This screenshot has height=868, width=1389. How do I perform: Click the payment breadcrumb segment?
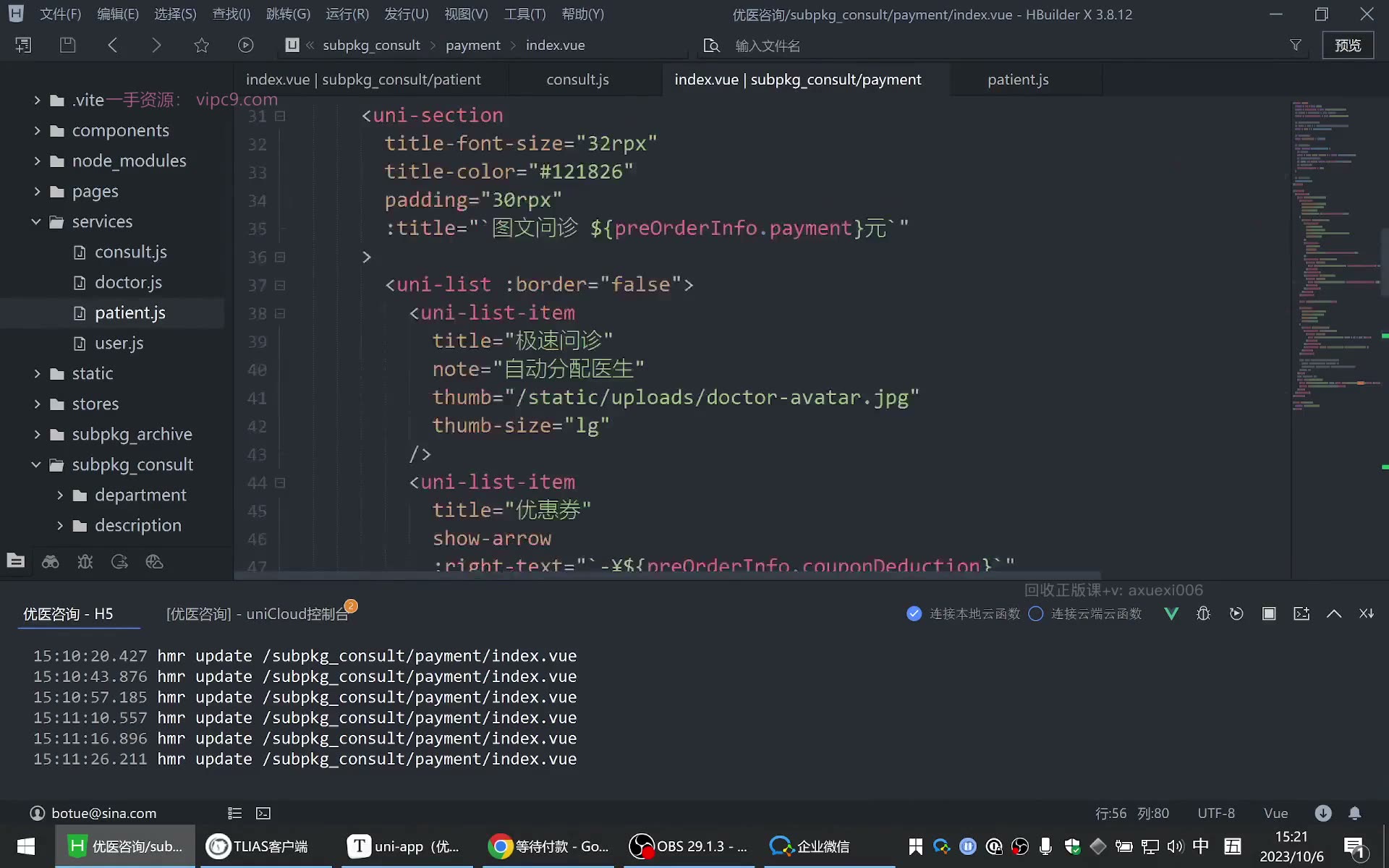pyautogui.click(x=472, y=45)
